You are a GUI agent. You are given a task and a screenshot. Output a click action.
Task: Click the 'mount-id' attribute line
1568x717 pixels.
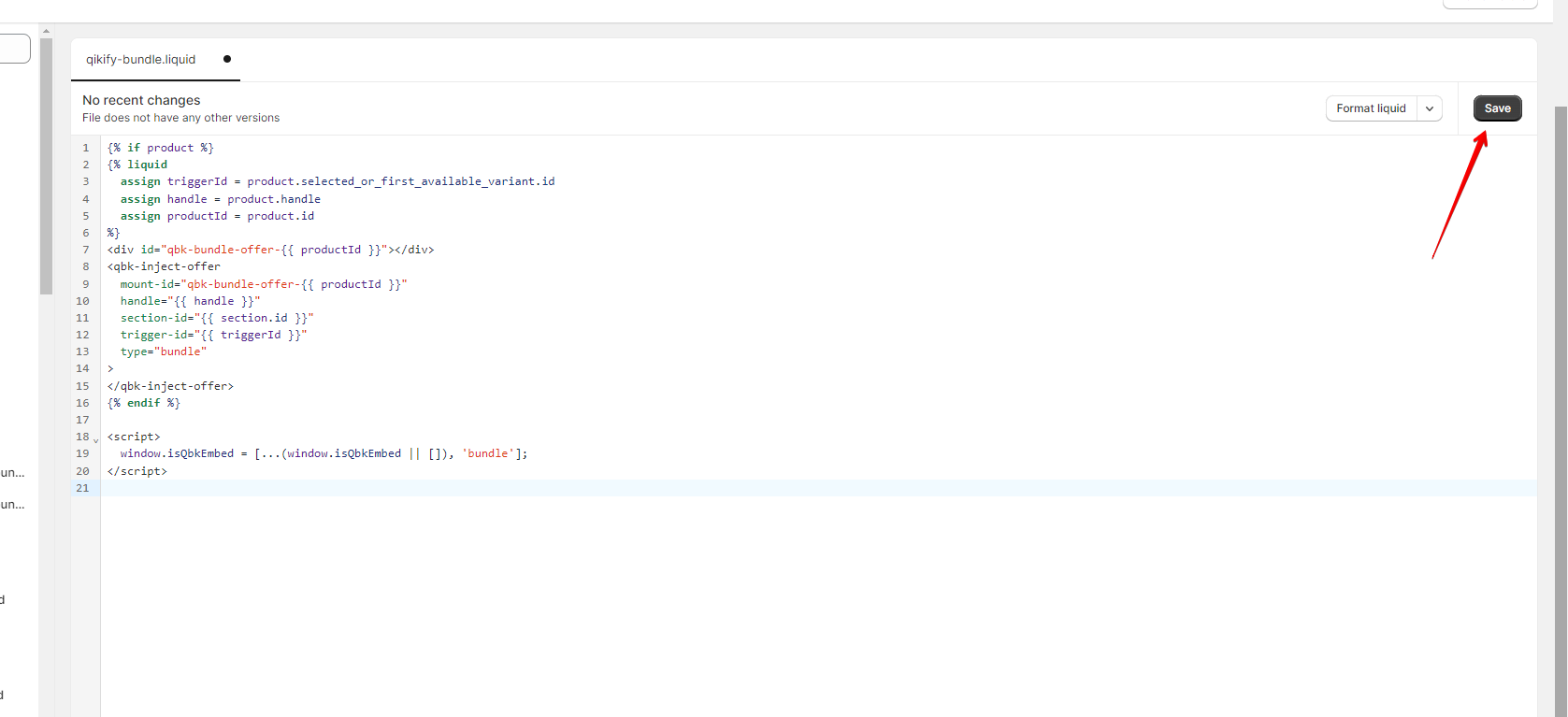coord(264,284)
